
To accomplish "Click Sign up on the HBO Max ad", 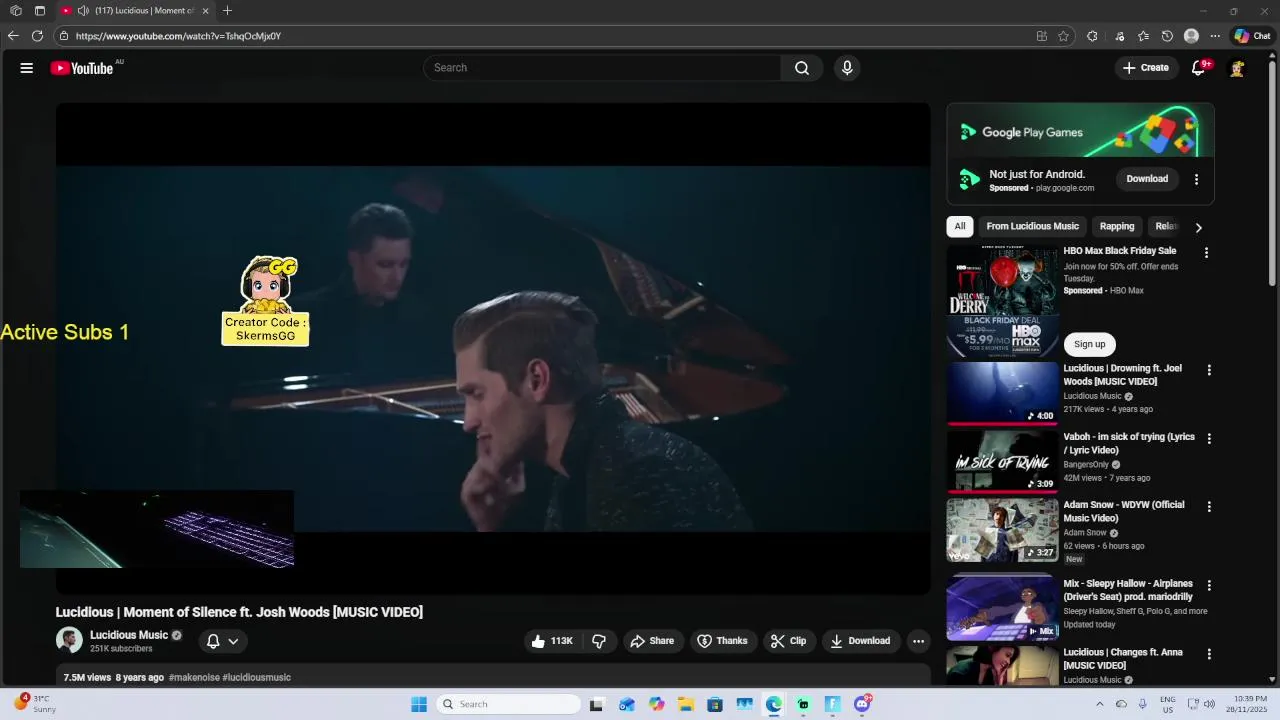I will click(1089, 344).
